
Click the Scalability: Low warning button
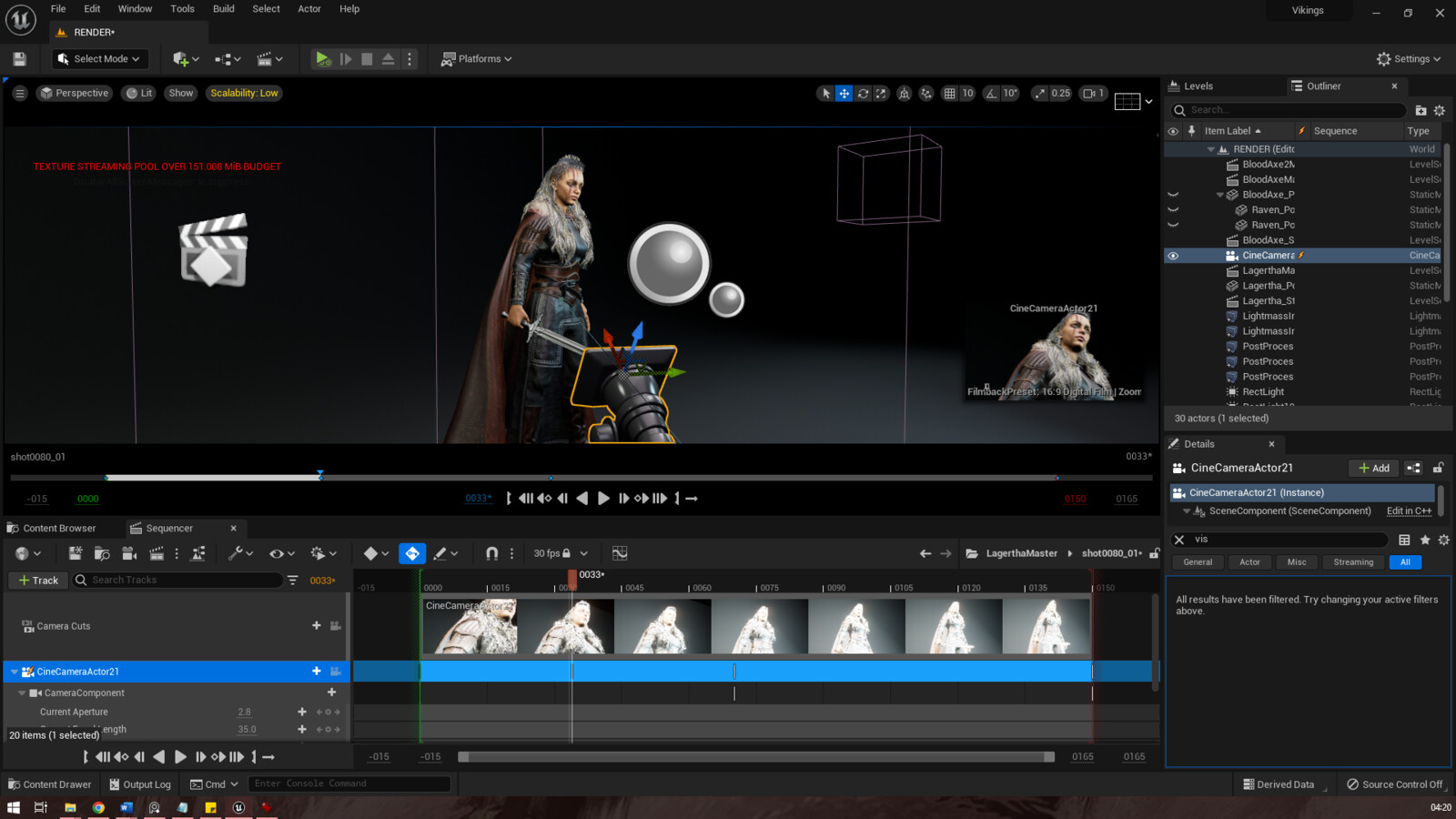(x=244, y=93)
